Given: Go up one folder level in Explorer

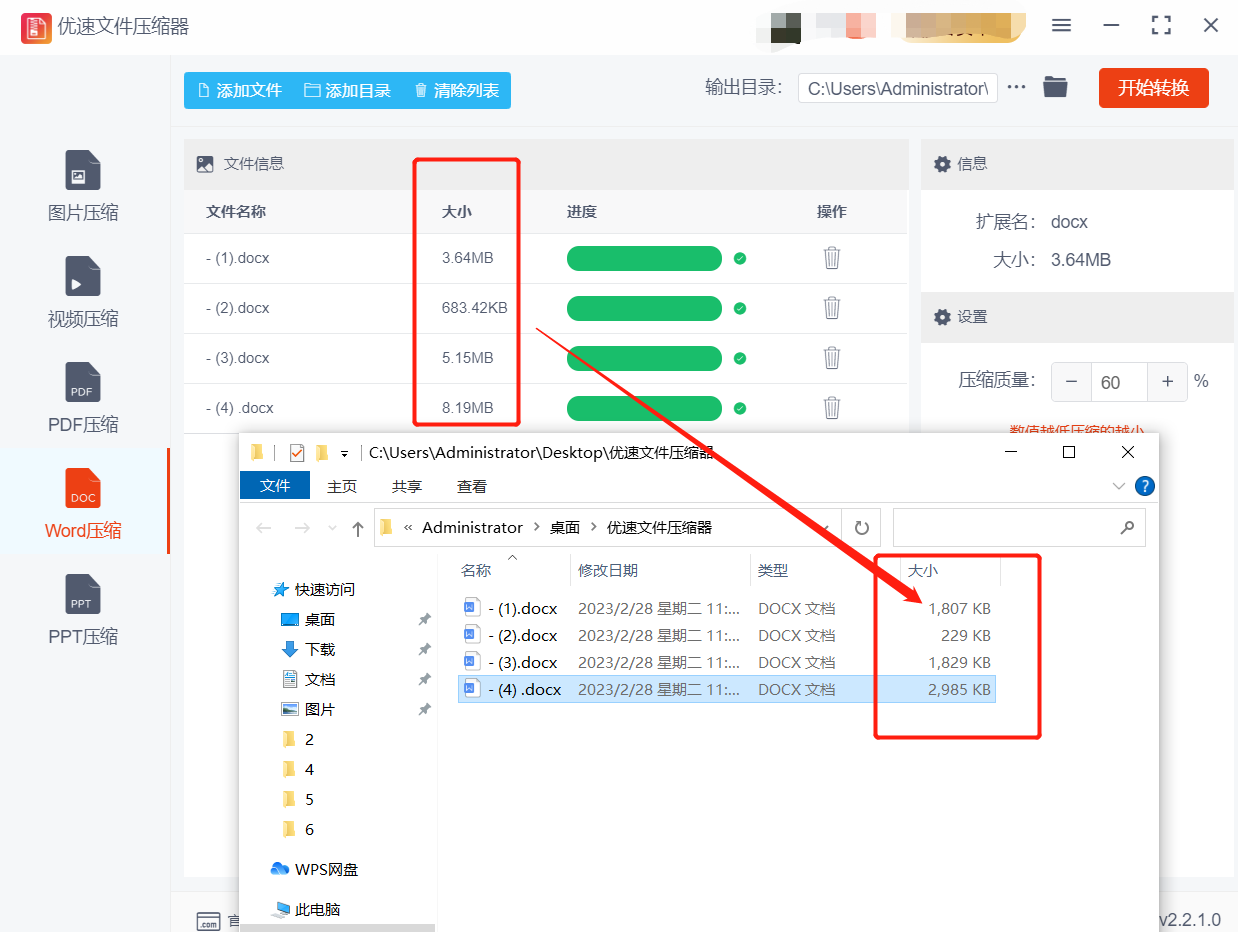Looking at the screenshot, I should pos(358,529).
